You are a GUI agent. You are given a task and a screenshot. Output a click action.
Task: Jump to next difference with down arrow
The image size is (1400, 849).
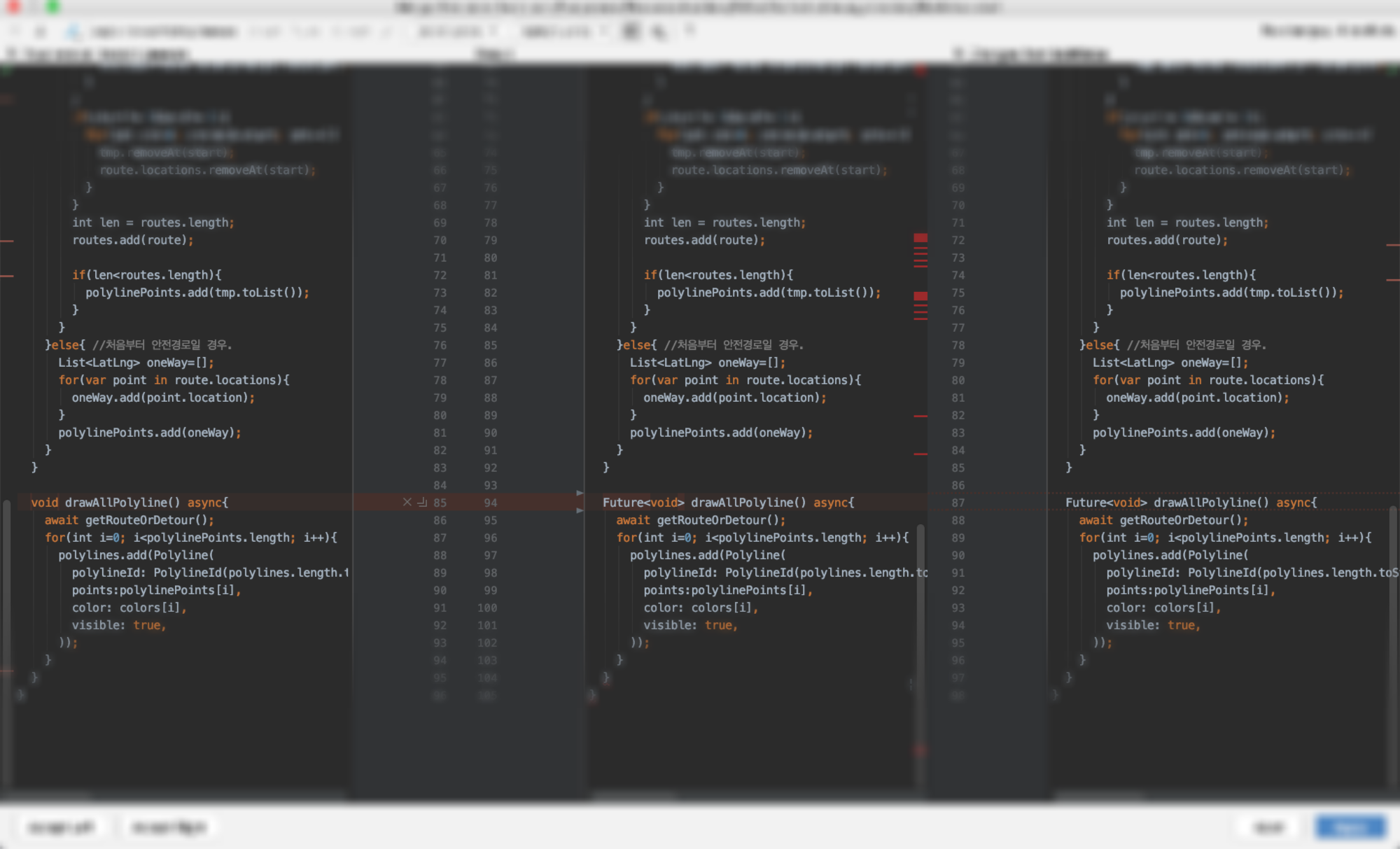click(41, 31)
